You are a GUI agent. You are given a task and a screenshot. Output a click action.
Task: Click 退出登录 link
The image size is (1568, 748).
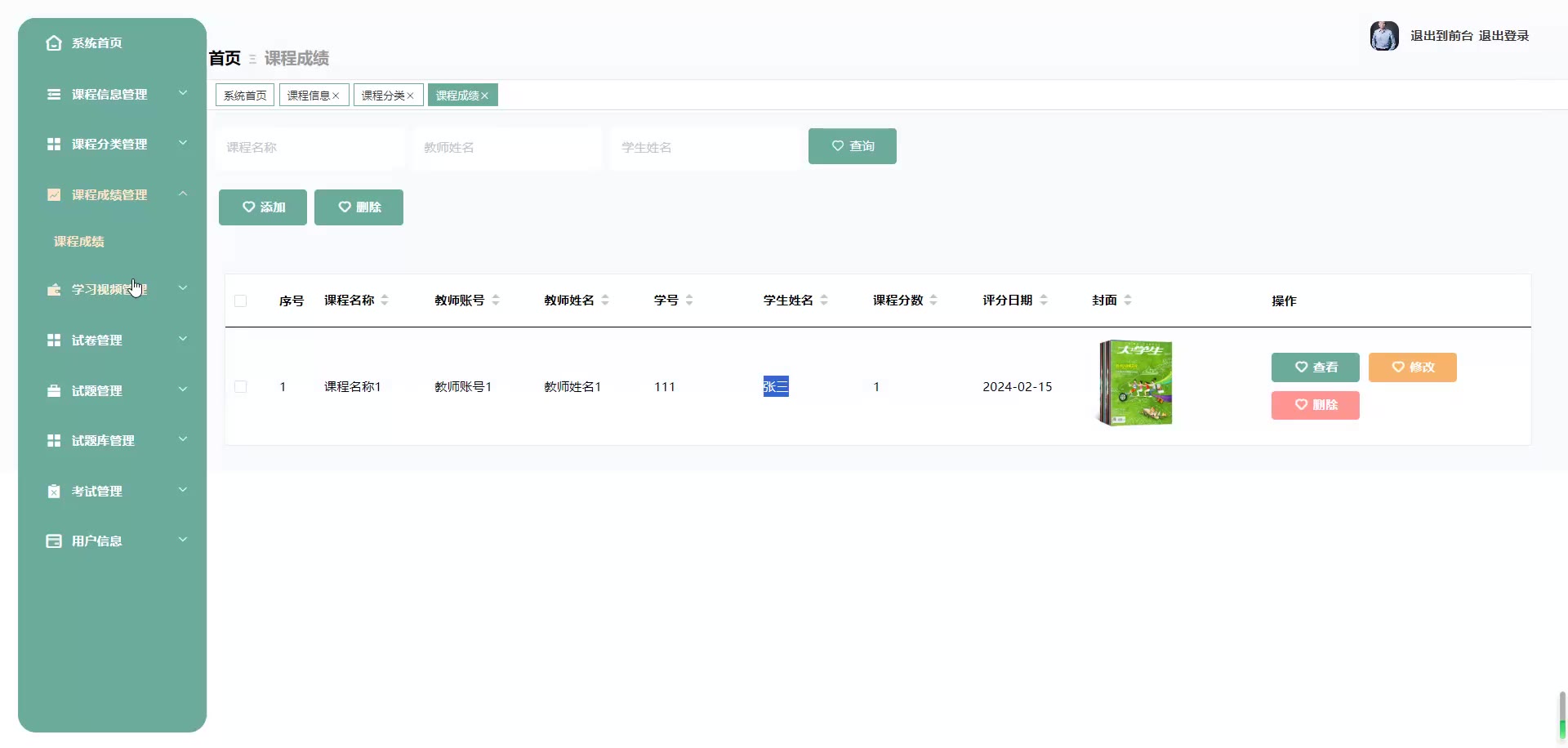click(x=1503, y=36)
